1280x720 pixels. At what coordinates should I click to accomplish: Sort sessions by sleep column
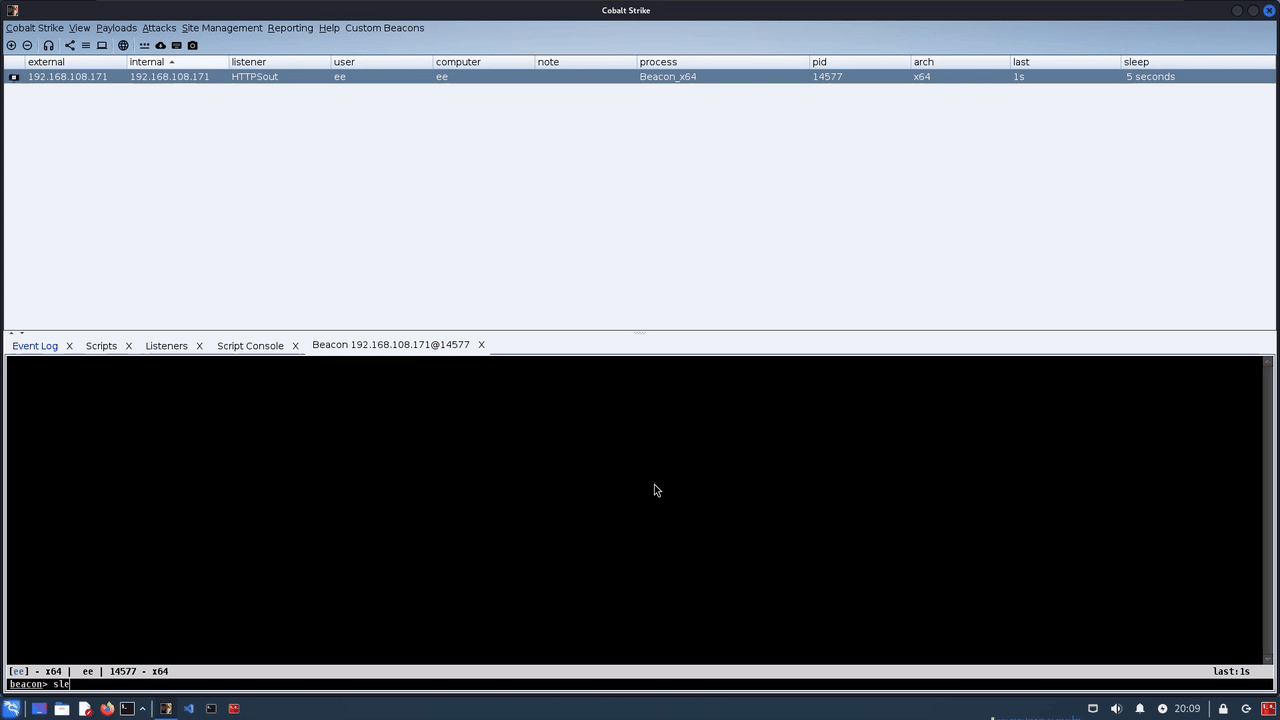click(1199, 62)
